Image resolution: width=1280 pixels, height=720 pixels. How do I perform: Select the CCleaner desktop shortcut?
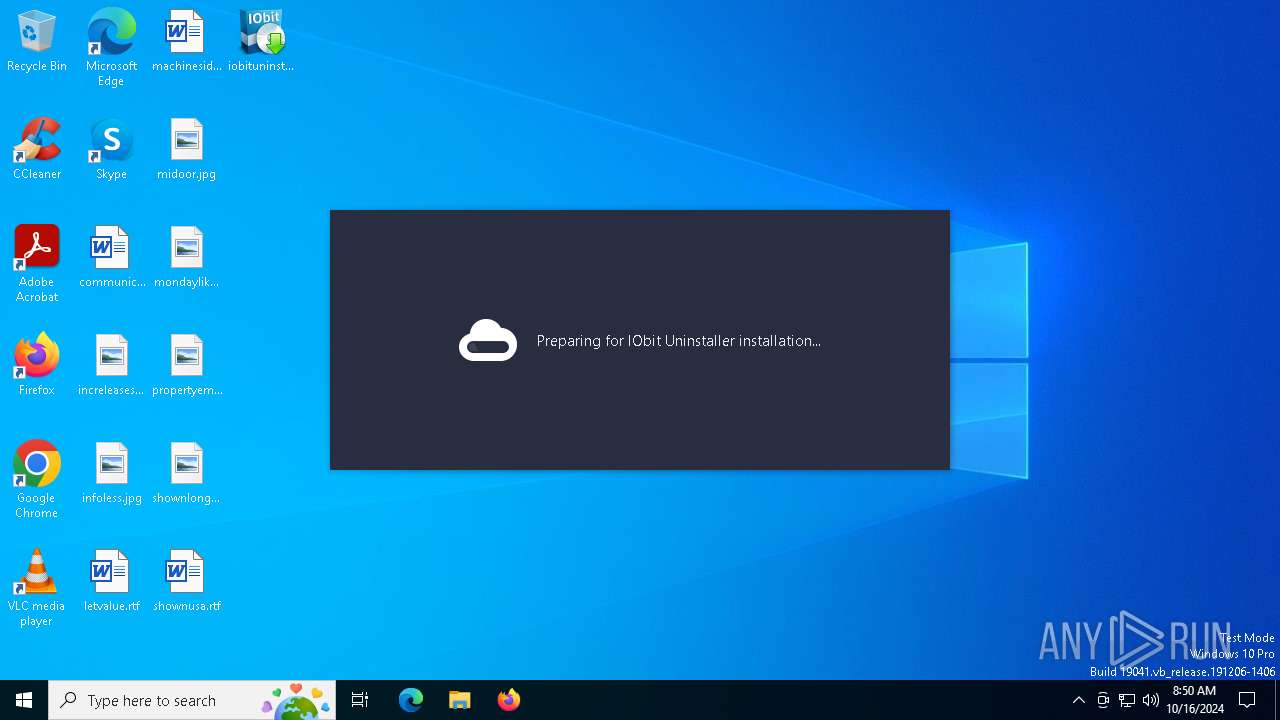37,150
